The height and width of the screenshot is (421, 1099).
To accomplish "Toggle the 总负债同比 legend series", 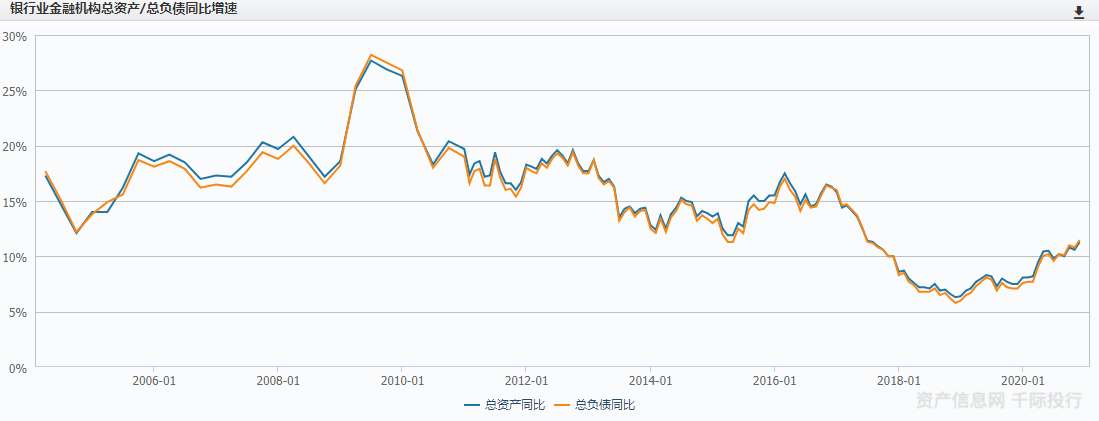I will pos(594,404).
